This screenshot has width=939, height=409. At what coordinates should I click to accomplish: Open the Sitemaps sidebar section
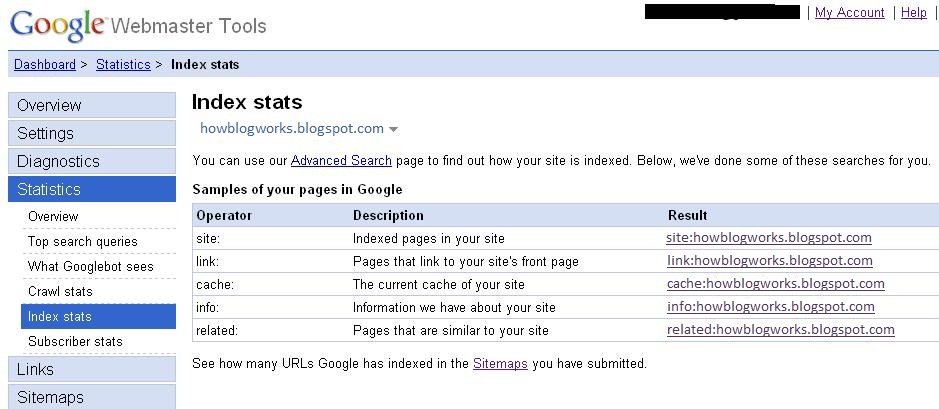[92, 396]
